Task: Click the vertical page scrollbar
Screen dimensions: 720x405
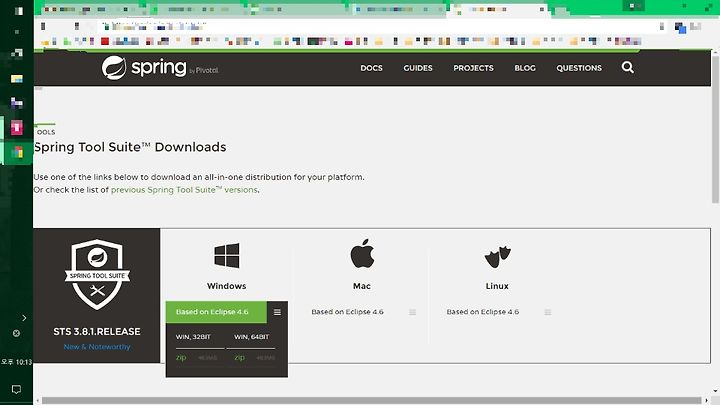Action: tap(715, 129)
